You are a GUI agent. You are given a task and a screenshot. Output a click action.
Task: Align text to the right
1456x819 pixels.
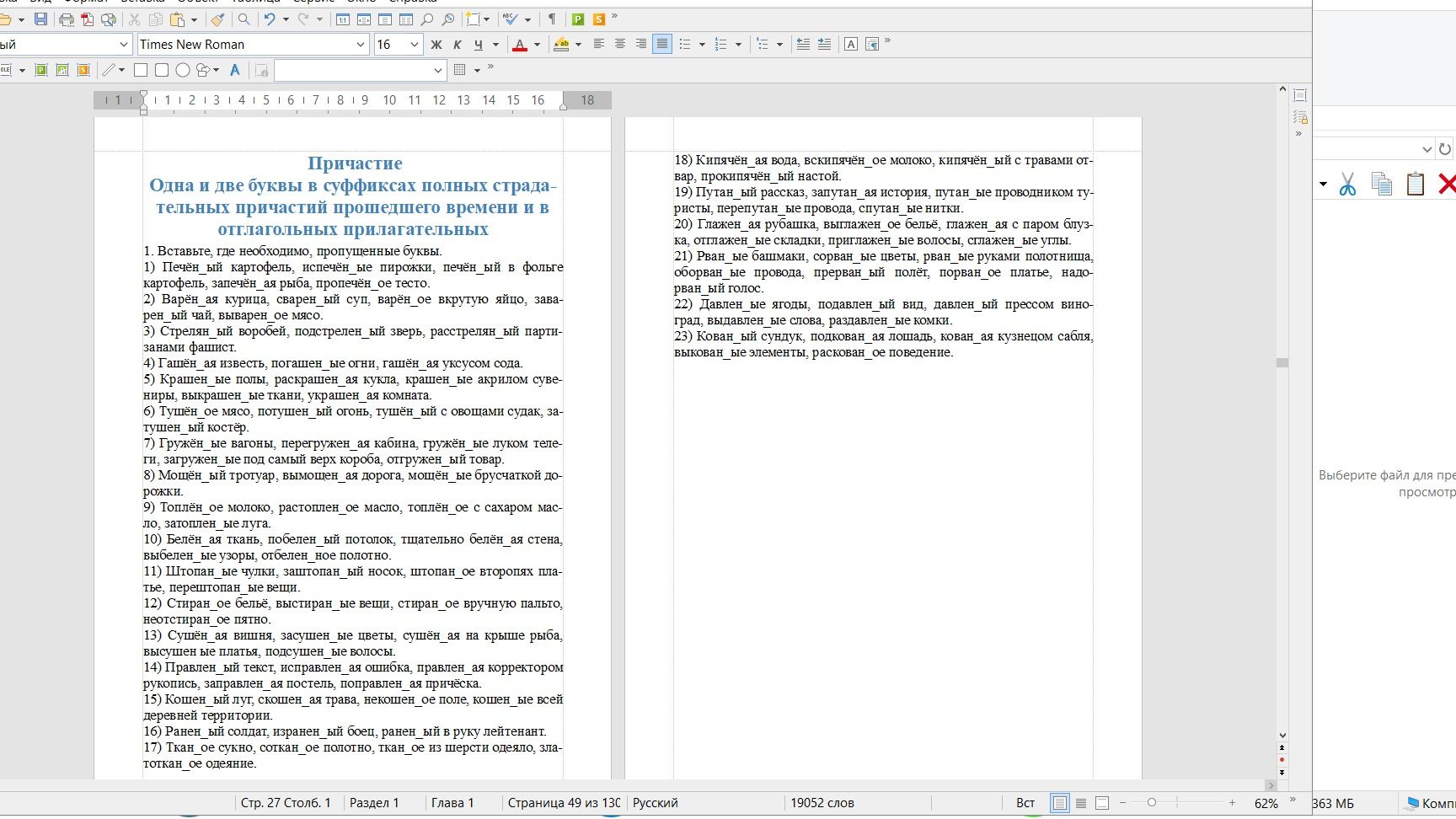coord(641,45)
